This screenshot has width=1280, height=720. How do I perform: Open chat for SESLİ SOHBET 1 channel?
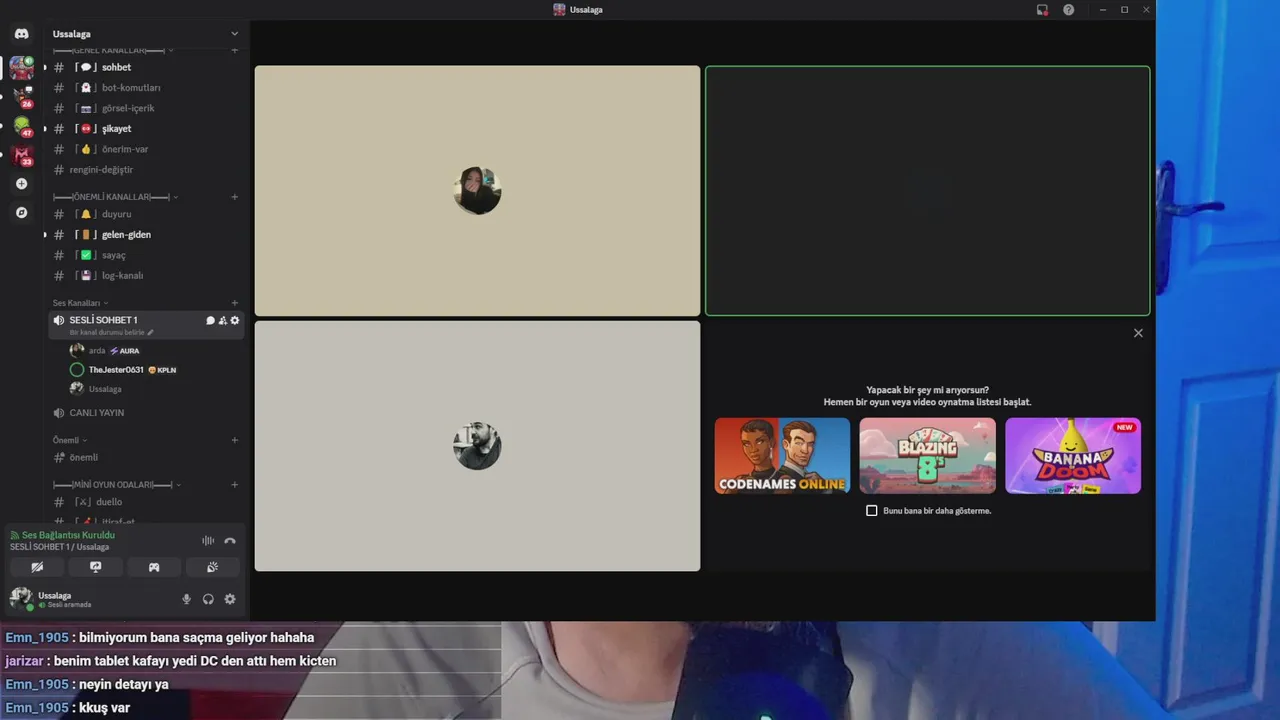coord(210,320)
